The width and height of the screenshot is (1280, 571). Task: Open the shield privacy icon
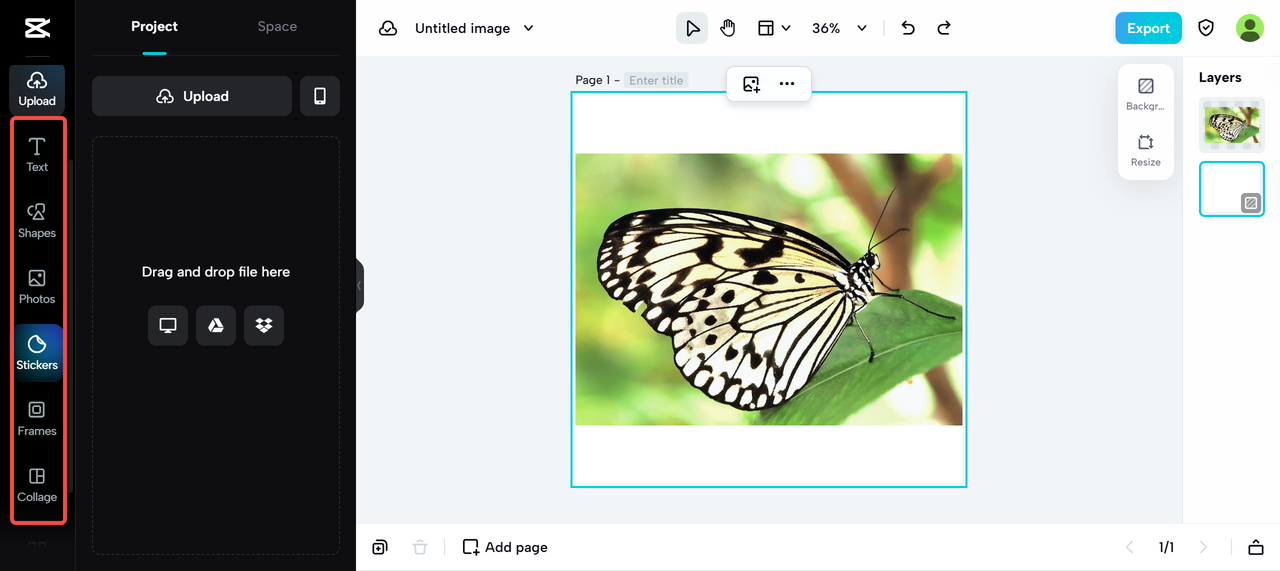1206,28
